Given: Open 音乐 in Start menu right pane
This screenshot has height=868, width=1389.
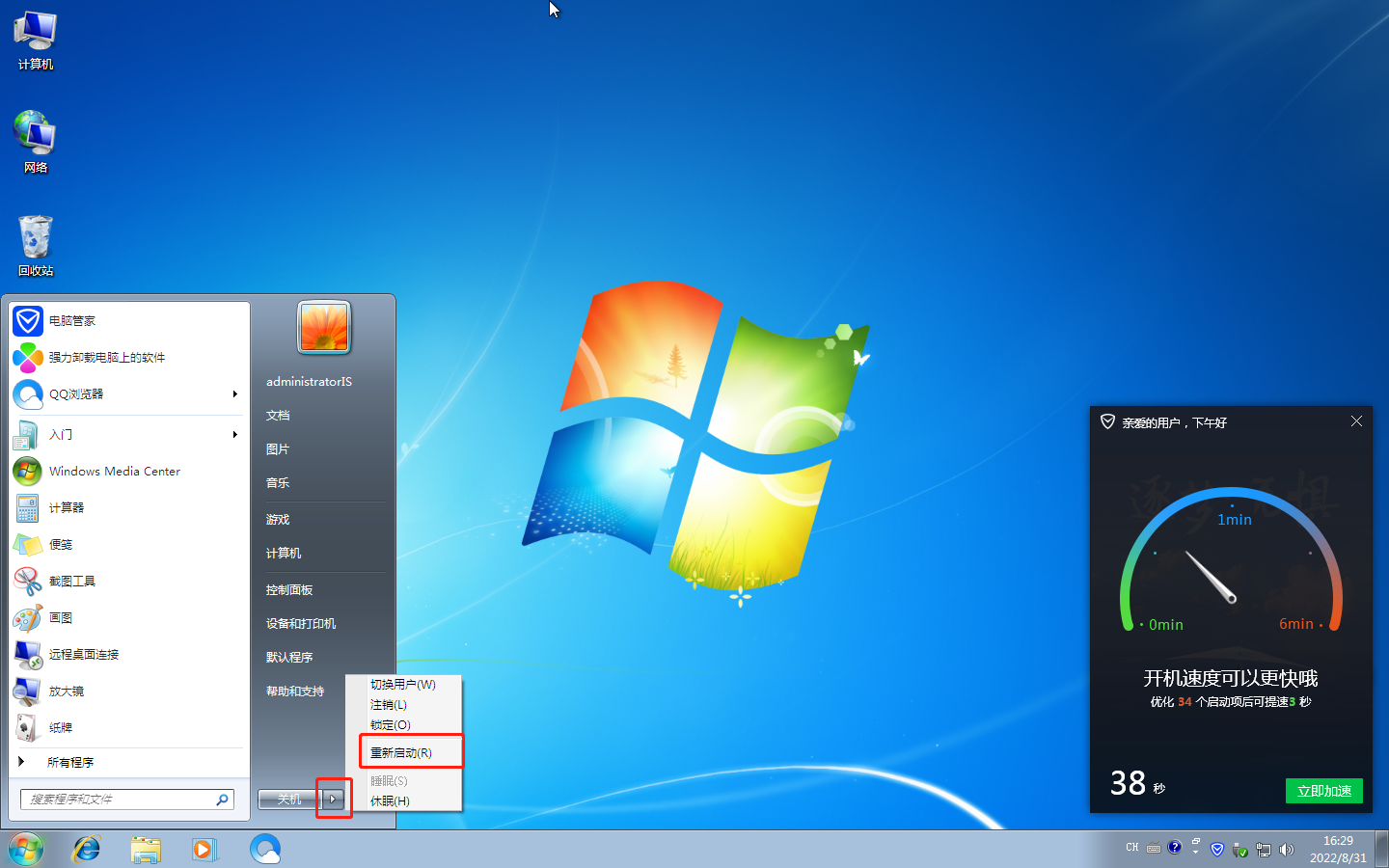Looking at the screenshot, I should click(323, 483).
